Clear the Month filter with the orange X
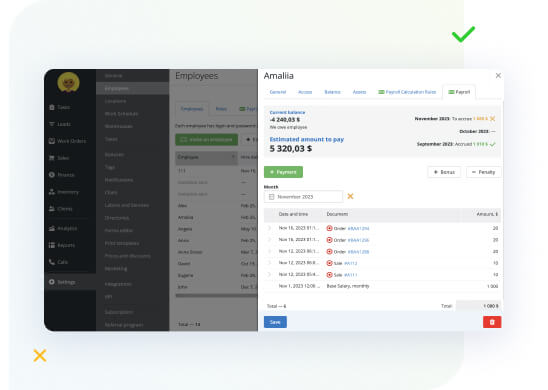 click(350, 196)
